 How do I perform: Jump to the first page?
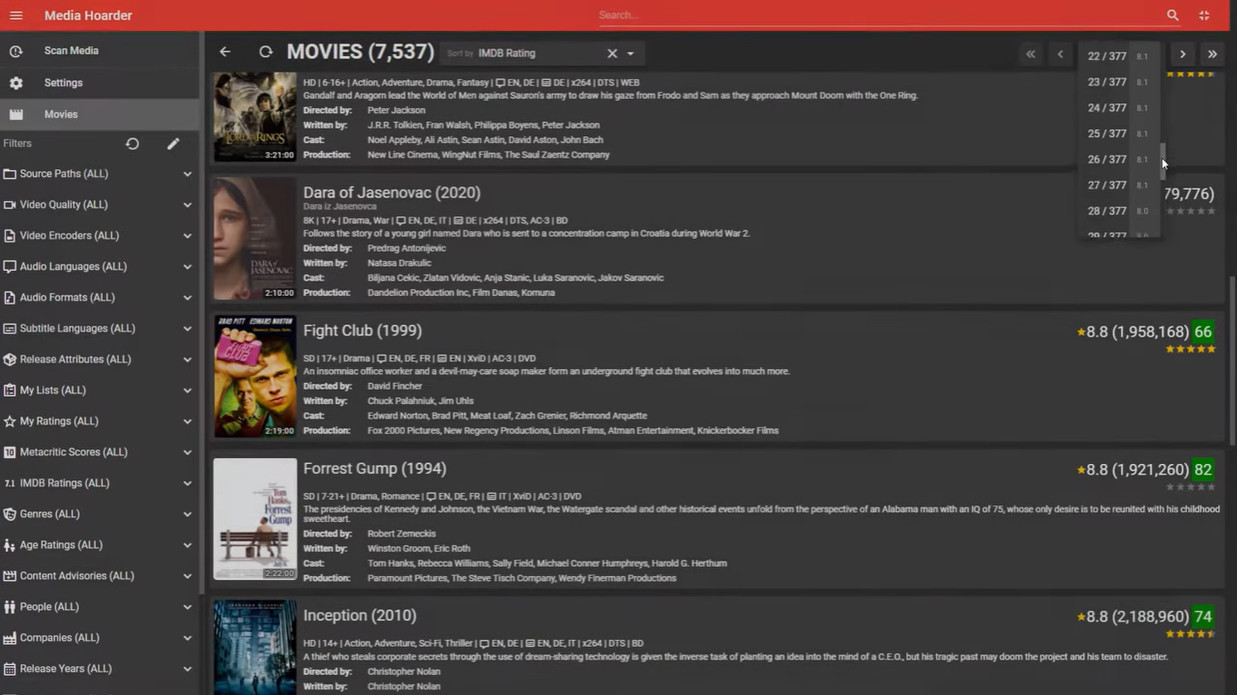[1030, 54]
